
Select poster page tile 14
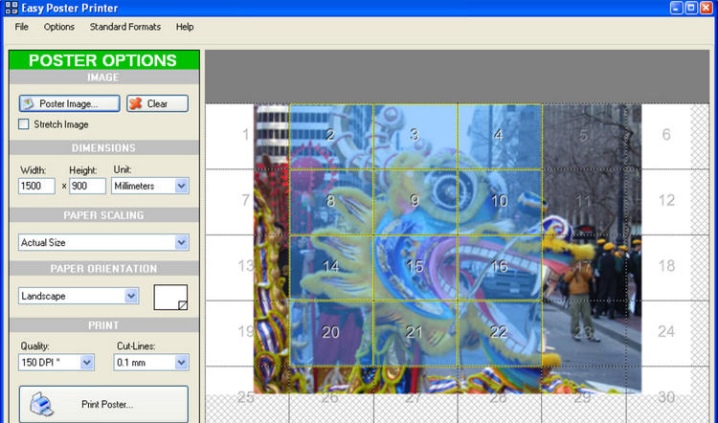[x=331, y=267]
